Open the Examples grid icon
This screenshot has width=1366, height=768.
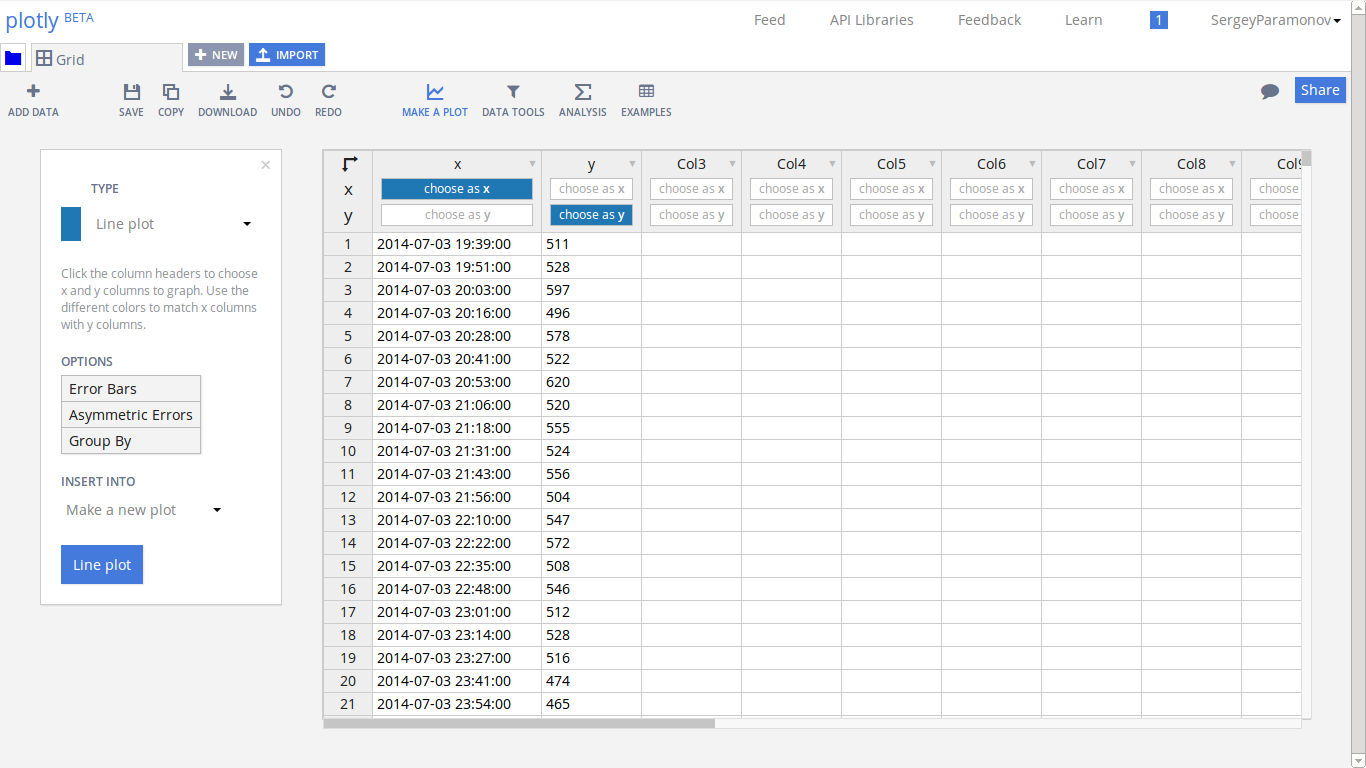(x=646, y=92)
